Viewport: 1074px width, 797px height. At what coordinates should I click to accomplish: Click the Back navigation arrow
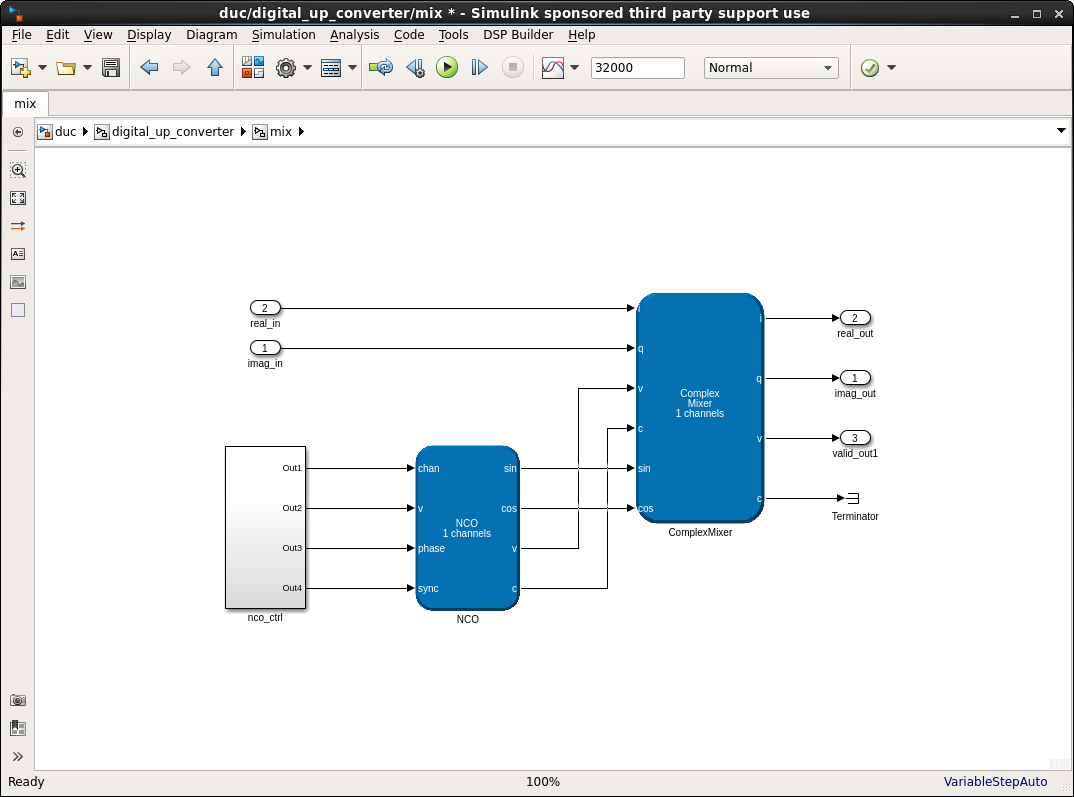click(x=149, y=68)
